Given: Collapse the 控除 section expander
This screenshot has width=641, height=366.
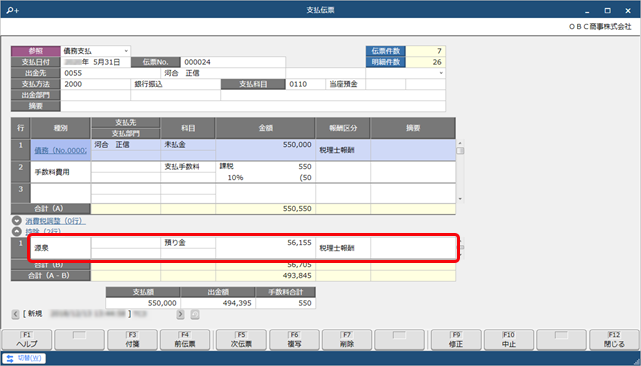Looking at the screenshot, I should pyautogui.click(x=17, y=231).
